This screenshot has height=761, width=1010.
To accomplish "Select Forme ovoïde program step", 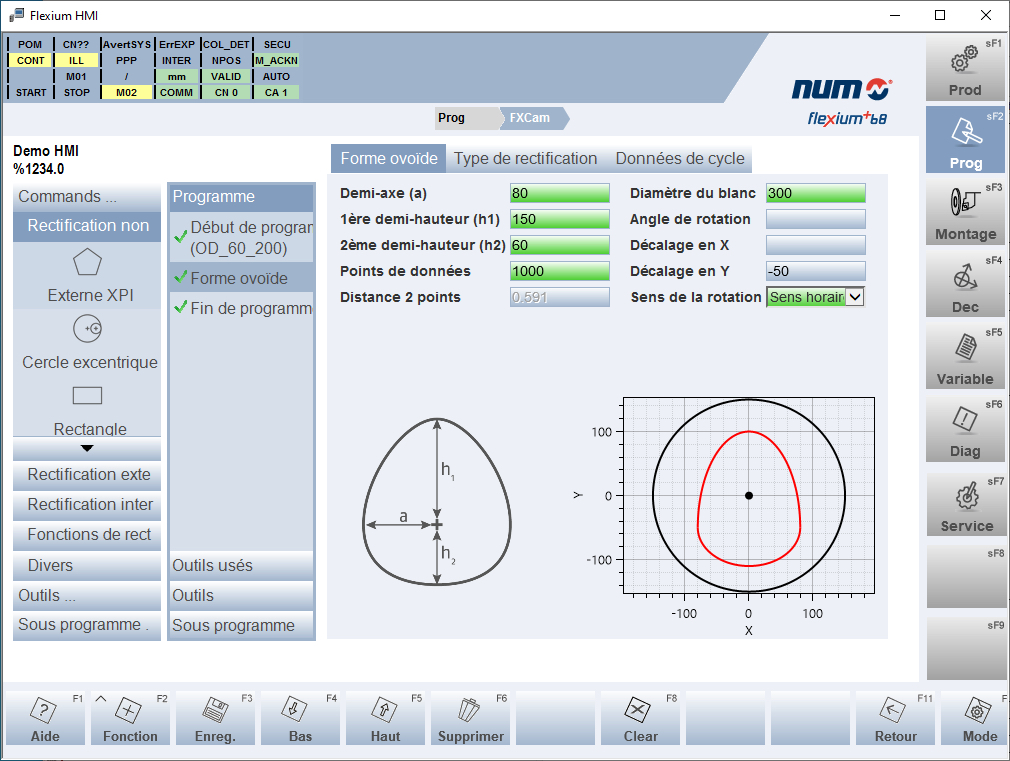I will coord(240,278).
